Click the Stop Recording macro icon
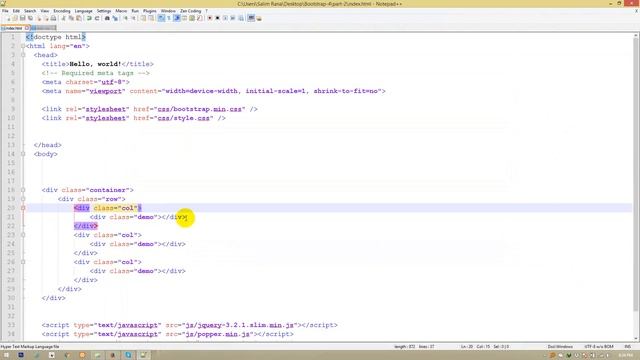The height and width of the screenshot is (360, 640). (x=217, y=18)
